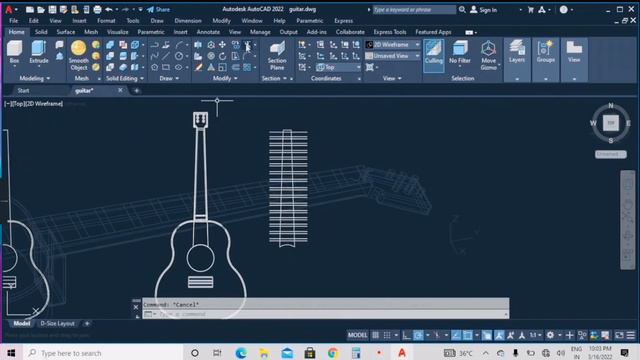Click the workspace switching gear icon
Image resolution: width=640 pixels, height=360 pixels.
coord(550,335)
